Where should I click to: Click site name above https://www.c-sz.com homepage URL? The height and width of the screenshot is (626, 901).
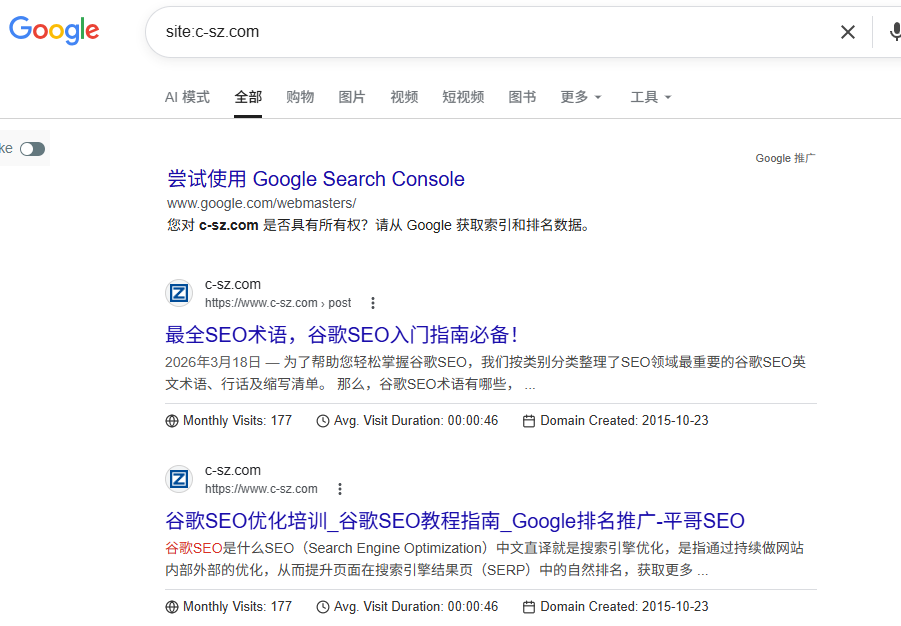coord(233,470)
